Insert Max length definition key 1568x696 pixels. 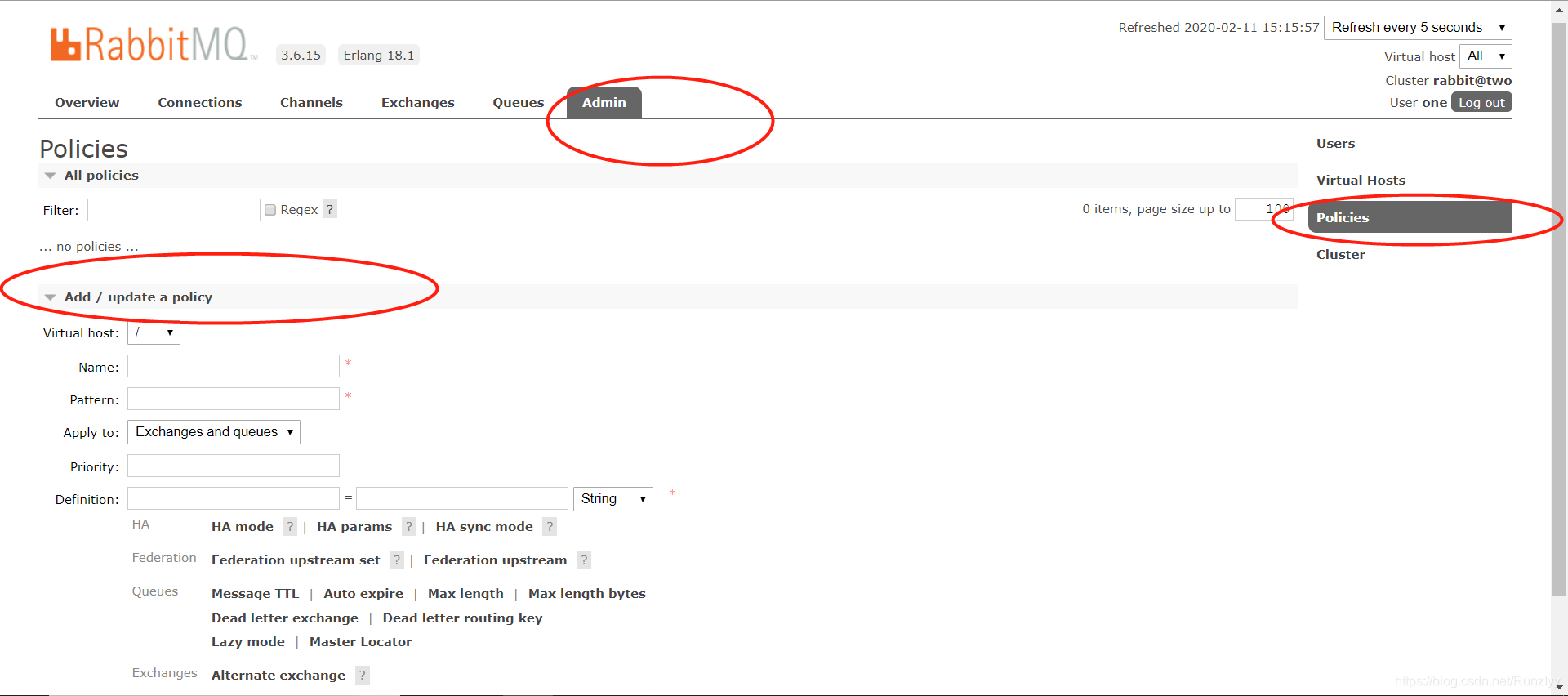click(x=465, y=594)
